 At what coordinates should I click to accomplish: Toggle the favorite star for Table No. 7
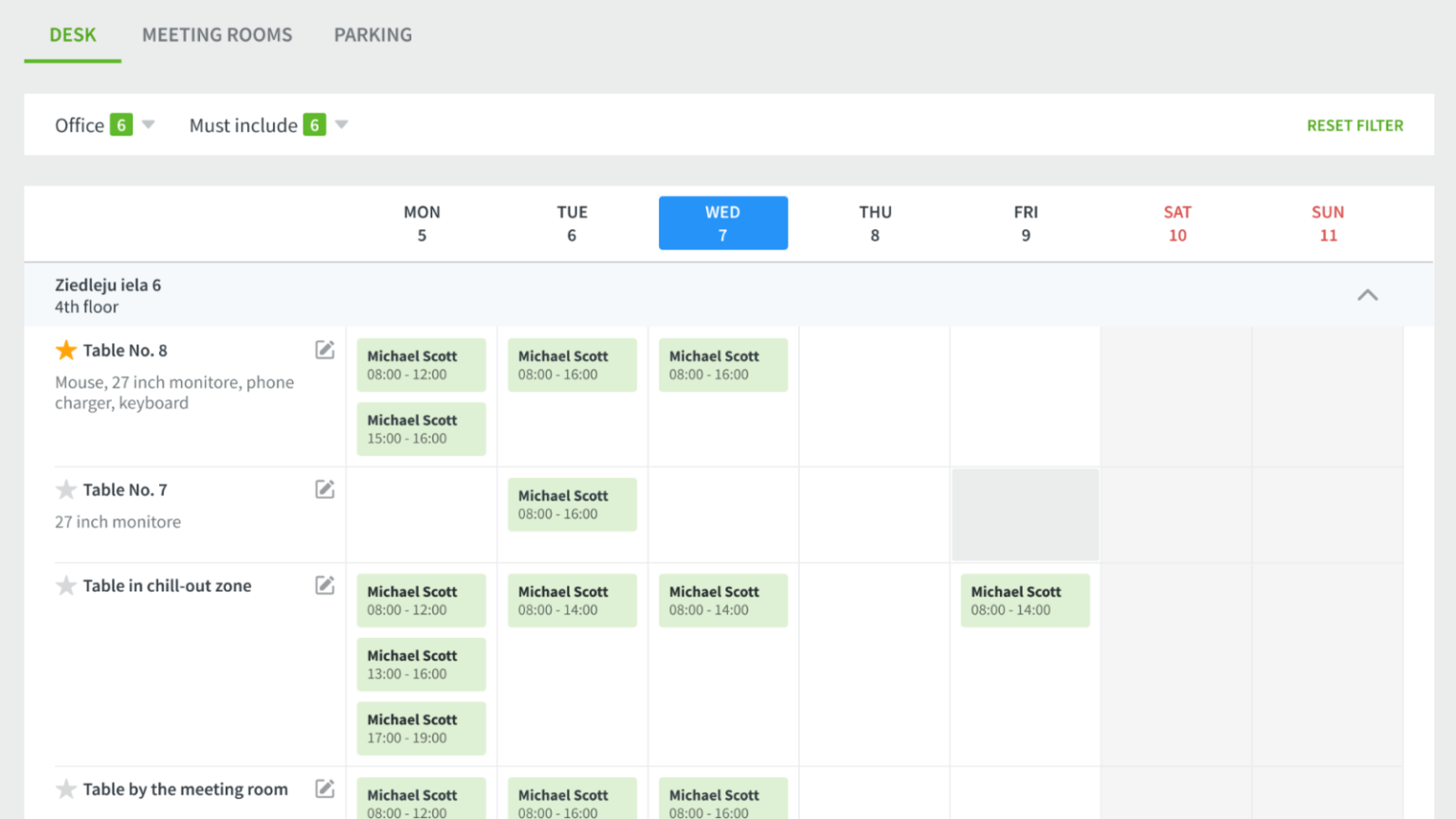[65, 489]
